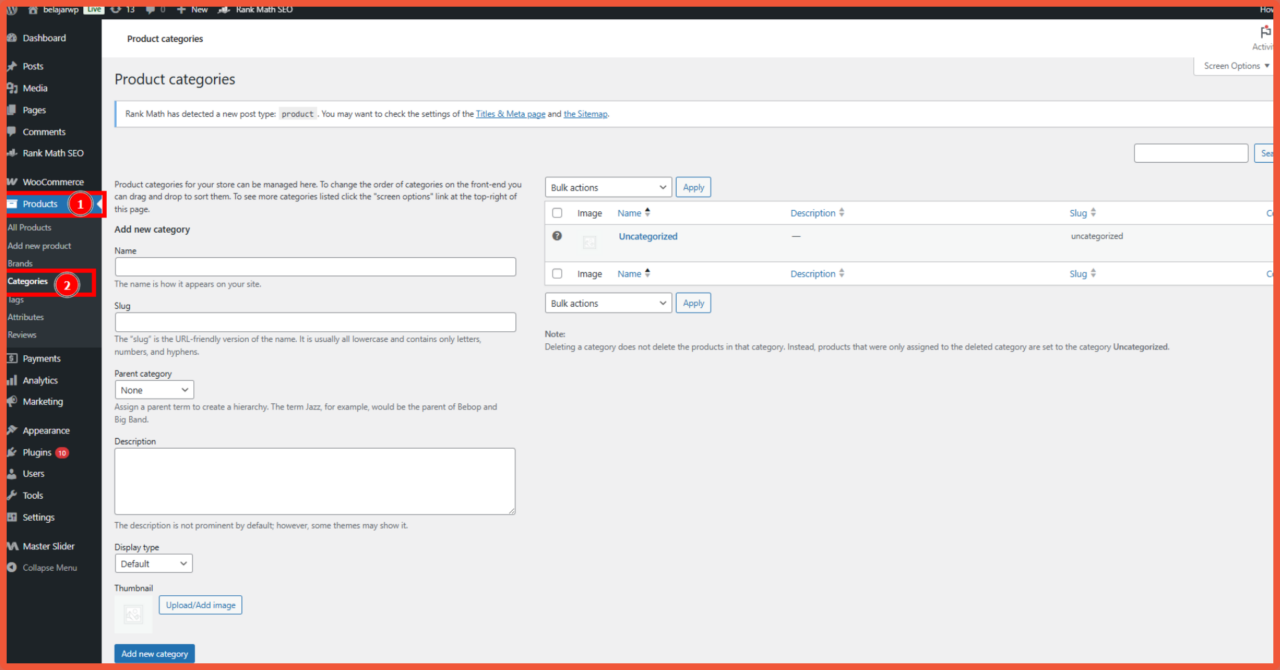Open the Display type dropdown
The height and width of the screenshot is (670, 1280).
click(x=153, y=564)
